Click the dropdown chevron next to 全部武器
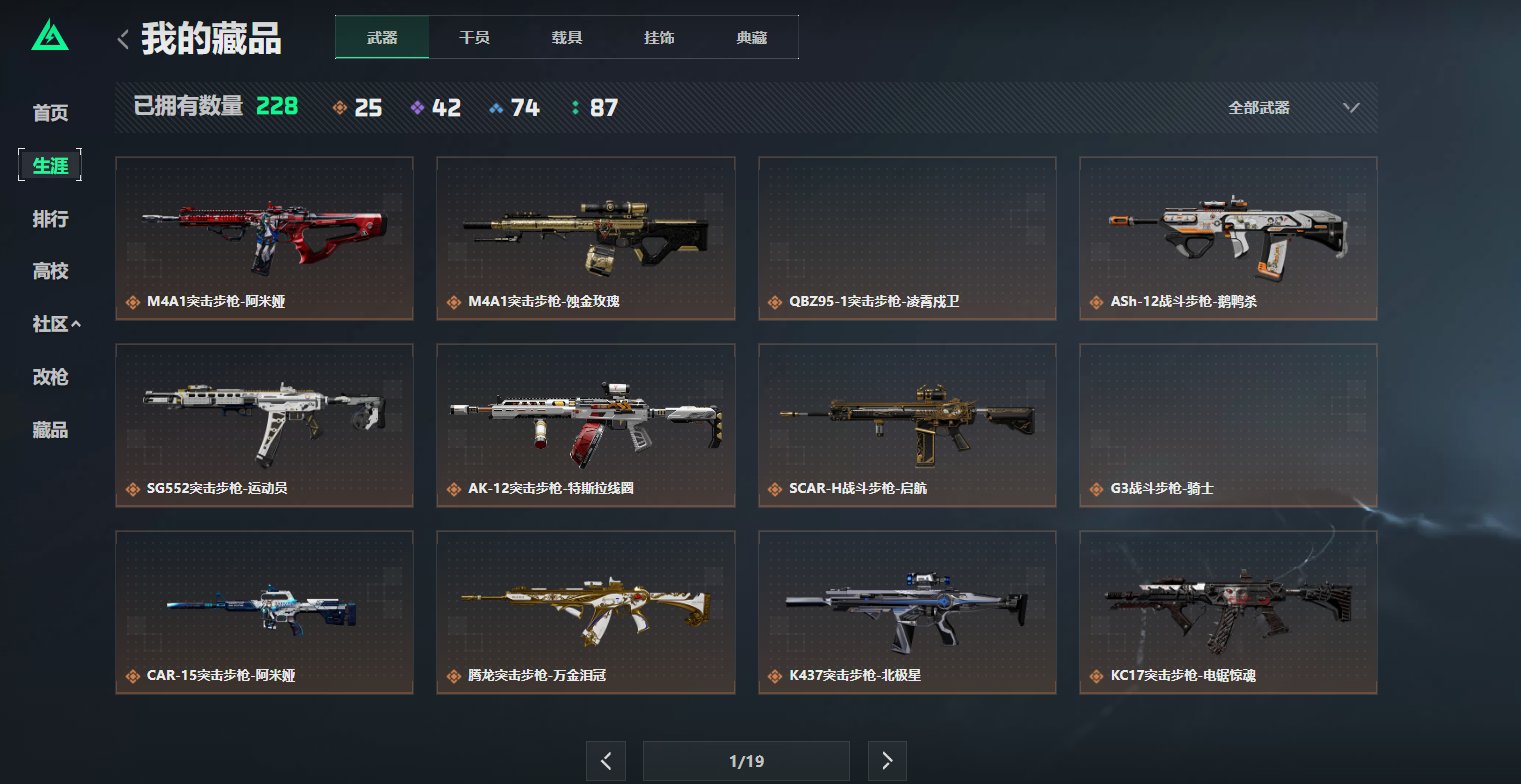This screenshot has height=784, width=1521. (1352, 108)
